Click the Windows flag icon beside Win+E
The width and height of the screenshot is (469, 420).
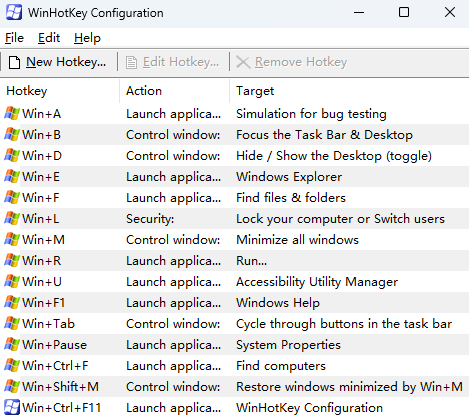pyautogui.click(x=12, y=177)
